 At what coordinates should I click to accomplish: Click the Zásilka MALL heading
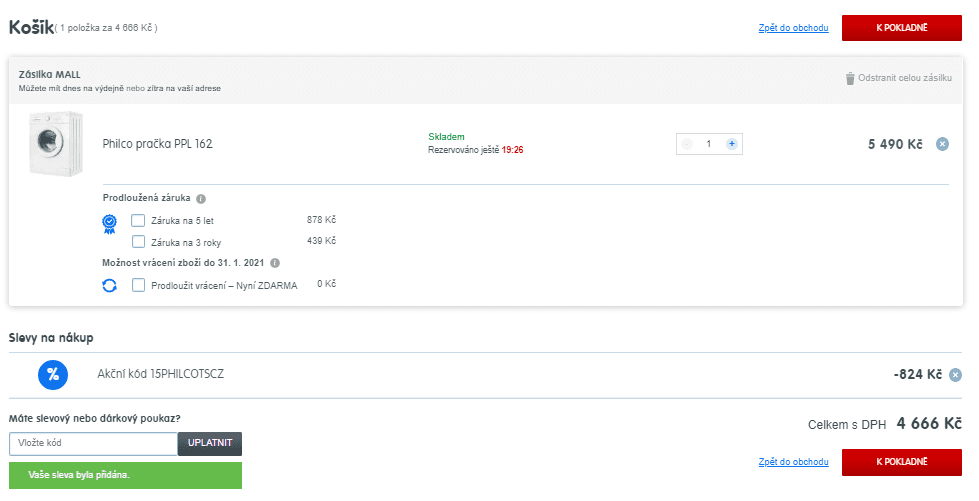pyautogui.click(x=50, y=75)
